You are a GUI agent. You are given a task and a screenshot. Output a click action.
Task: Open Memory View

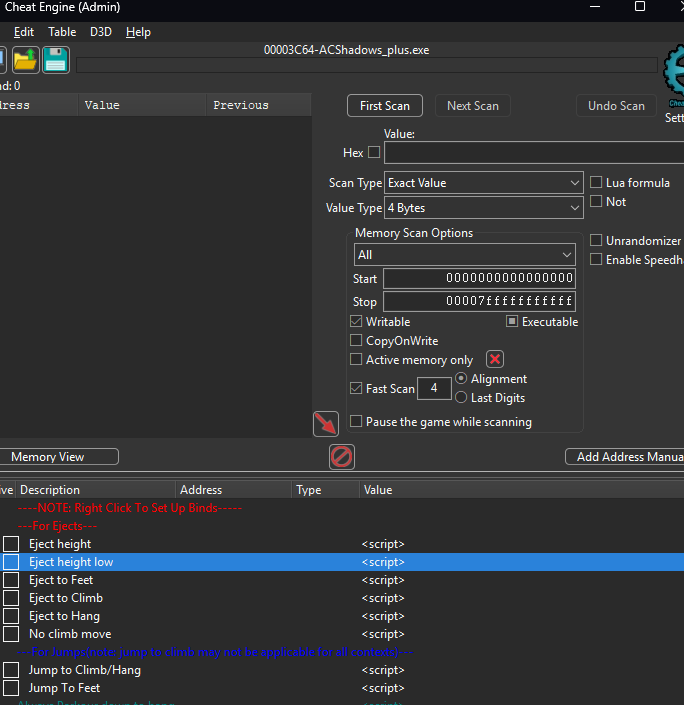[x=48, y=457]
